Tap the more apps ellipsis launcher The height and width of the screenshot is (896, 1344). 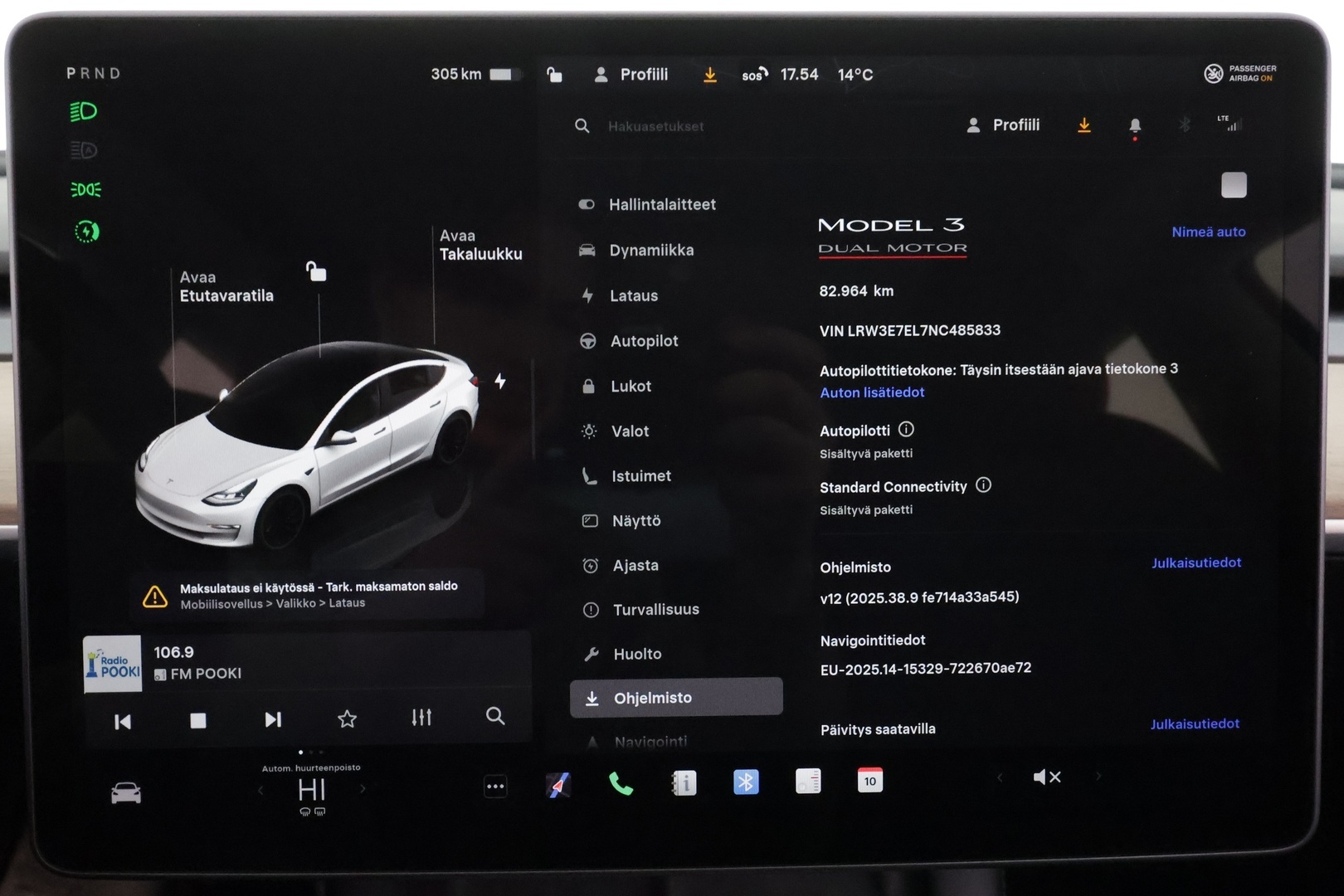tap(495, 786)
